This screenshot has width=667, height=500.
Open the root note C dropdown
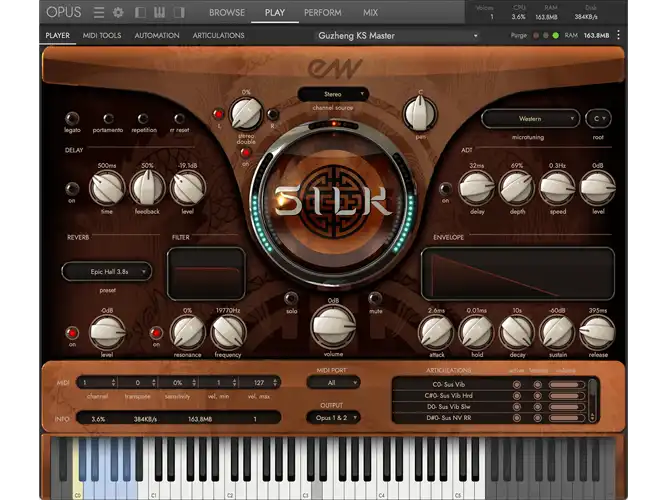pos(598,119)
